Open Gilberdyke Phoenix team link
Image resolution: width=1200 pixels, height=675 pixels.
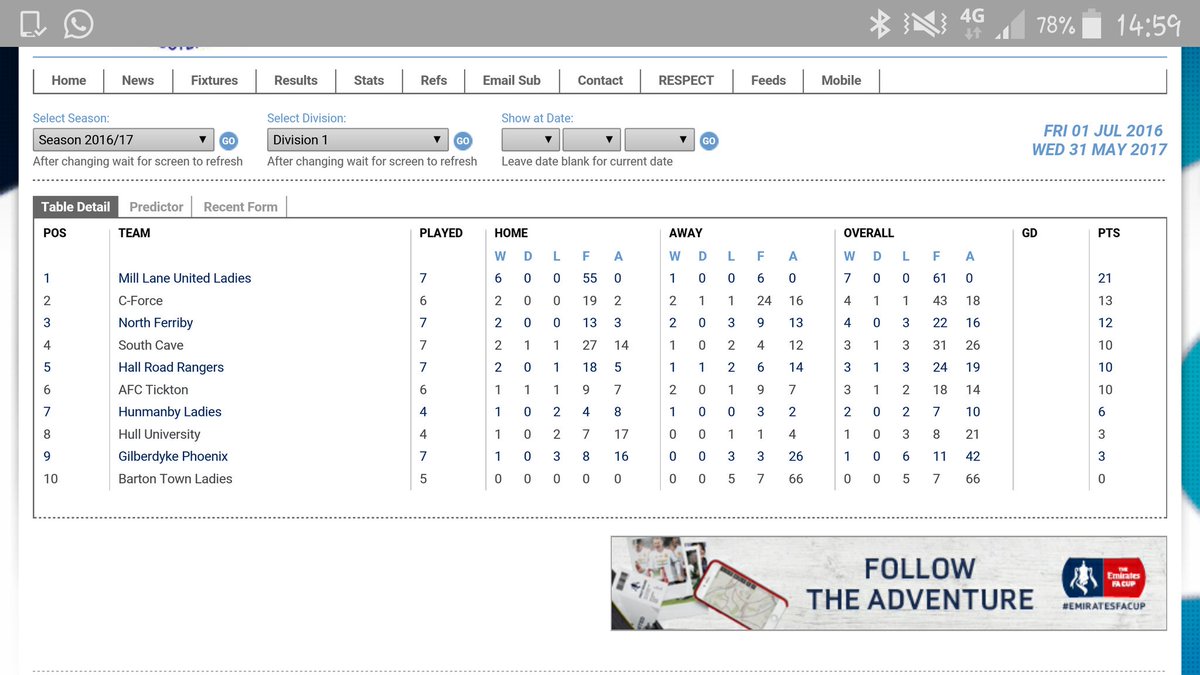click(173, 456)
